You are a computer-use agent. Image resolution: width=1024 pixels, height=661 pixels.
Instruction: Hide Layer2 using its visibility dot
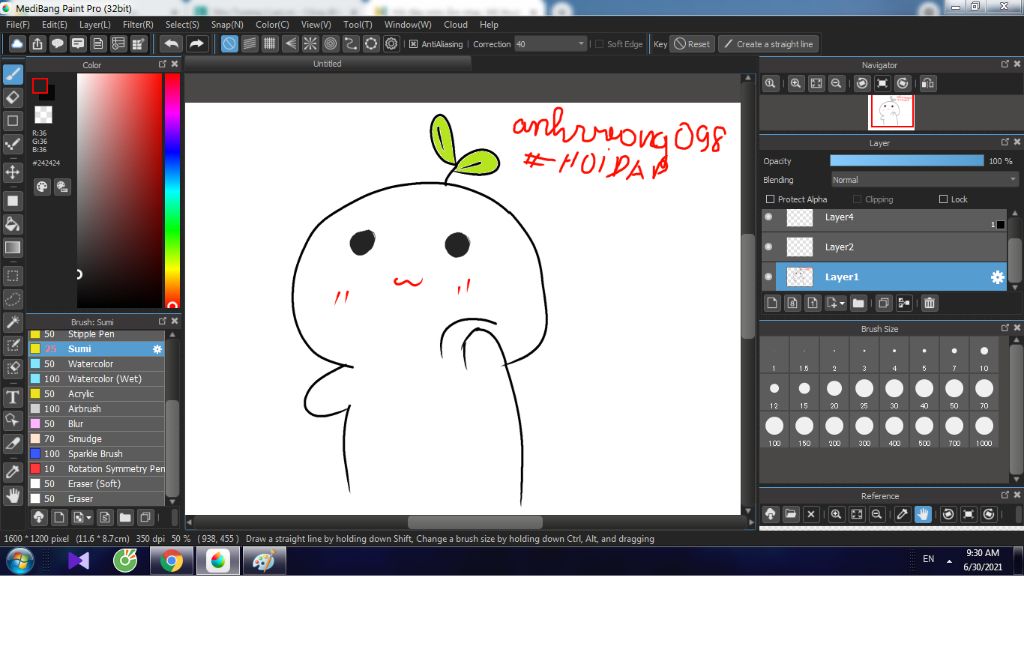point(769,247)
